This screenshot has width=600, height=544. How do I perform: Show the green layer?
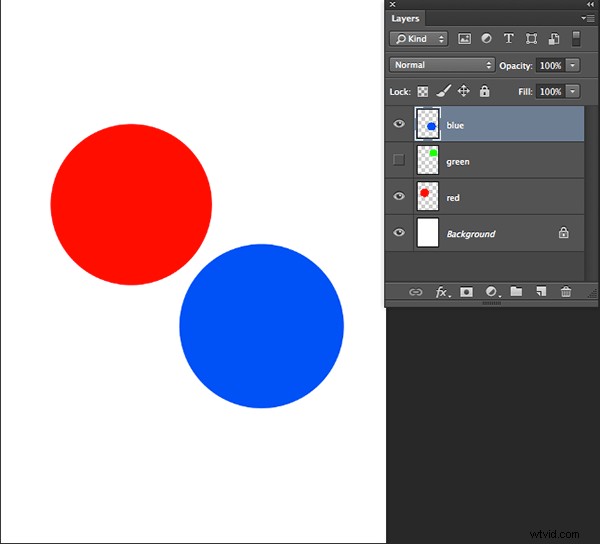399,160
